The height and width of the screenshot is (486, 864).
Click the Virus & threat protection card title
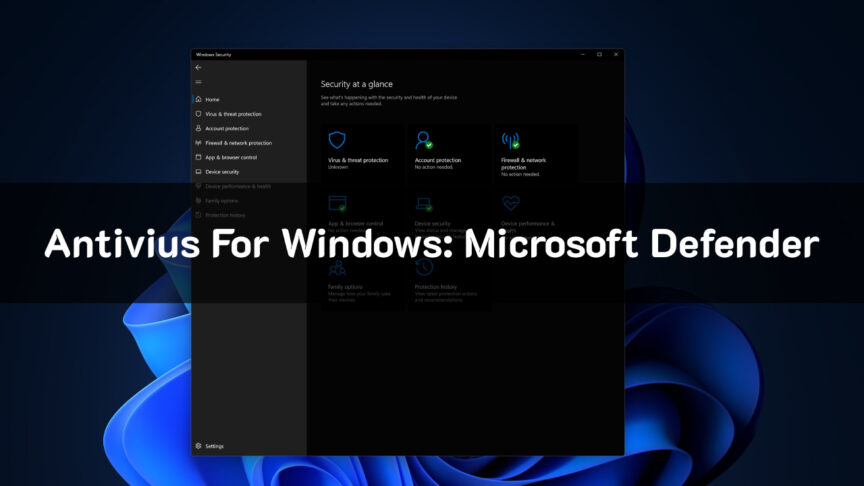coord(358,160)
